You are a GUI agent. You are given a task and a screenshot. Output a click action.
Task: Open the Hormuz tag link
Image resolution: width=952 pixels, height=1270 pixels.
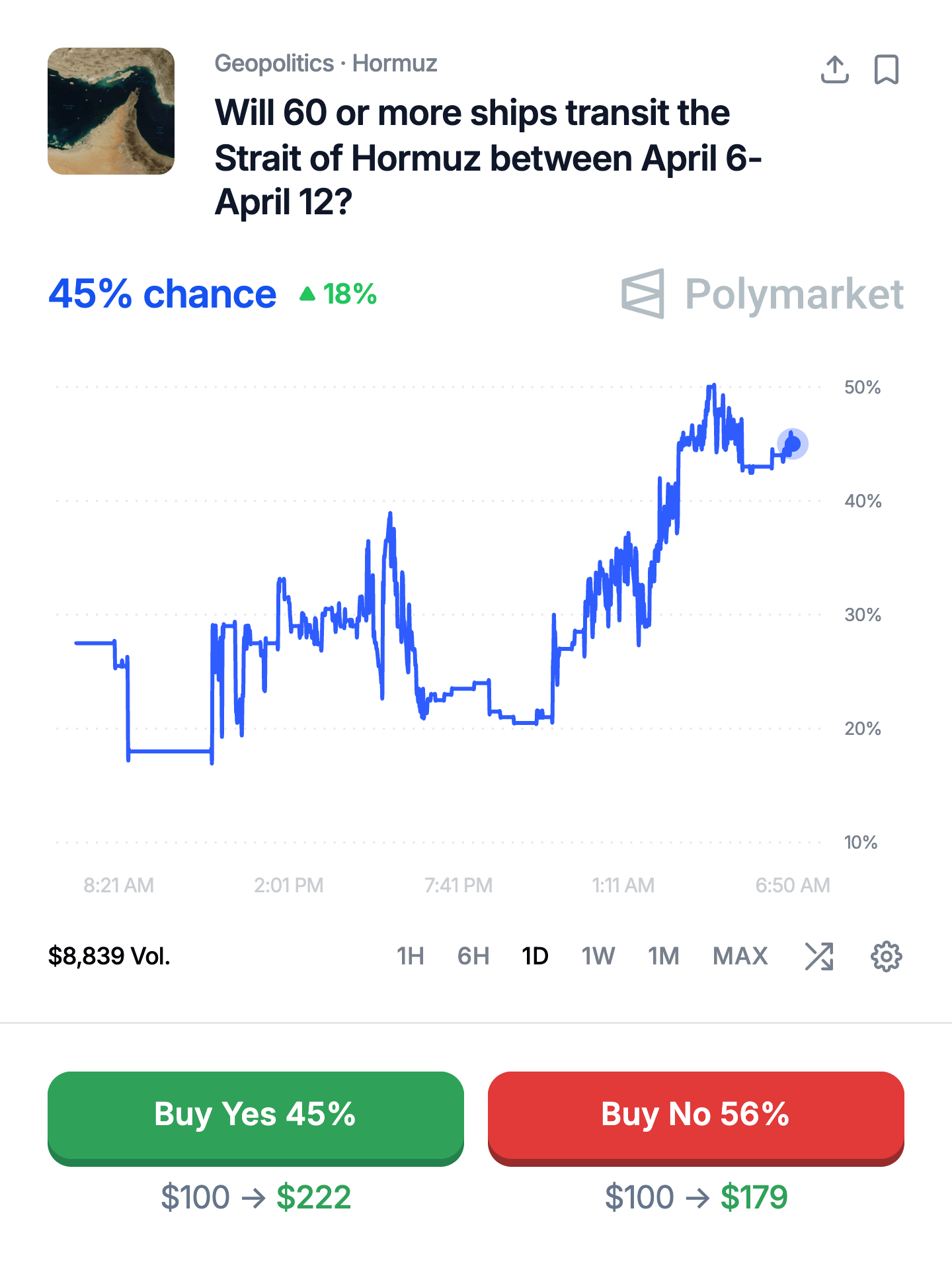coord(395,63)
